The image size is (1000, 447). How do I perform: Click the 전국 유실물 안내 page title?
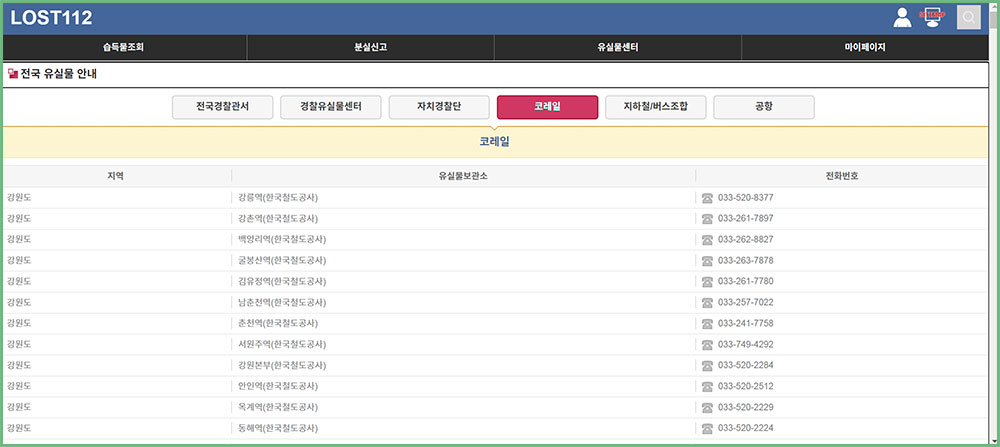59,74
